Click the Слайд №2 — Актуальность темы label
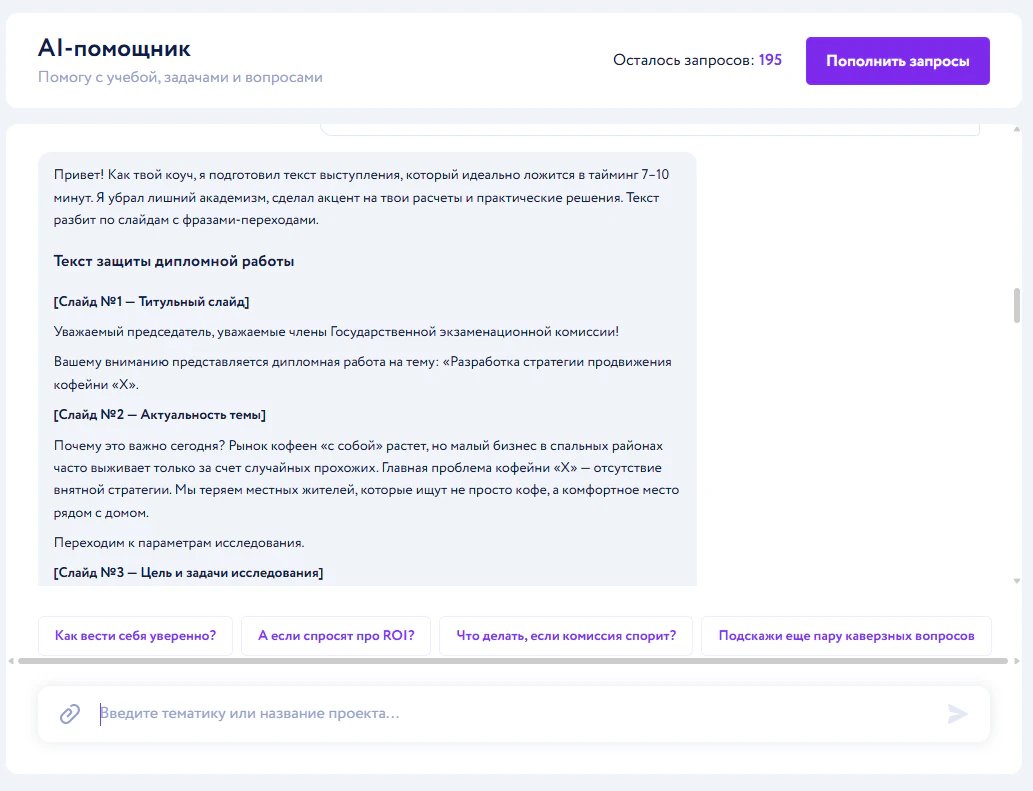 coord(159,415)
